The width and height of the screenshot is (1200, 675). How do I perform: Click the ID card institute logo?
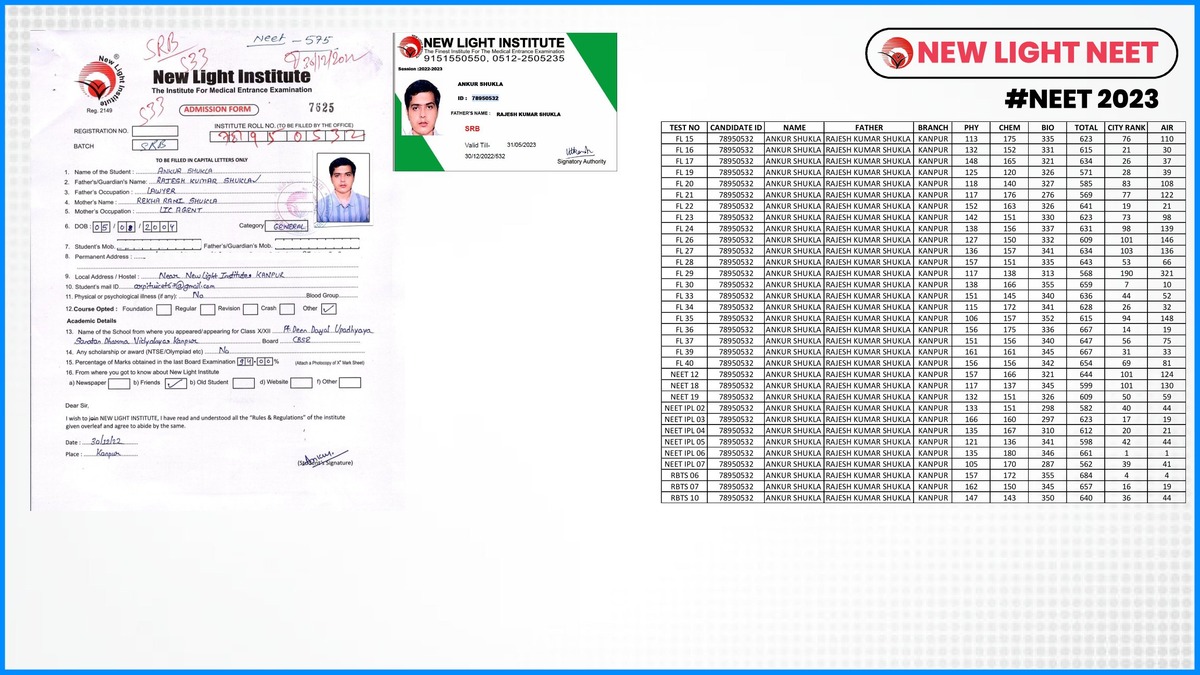pyautogui.click(x=409, y=47)
